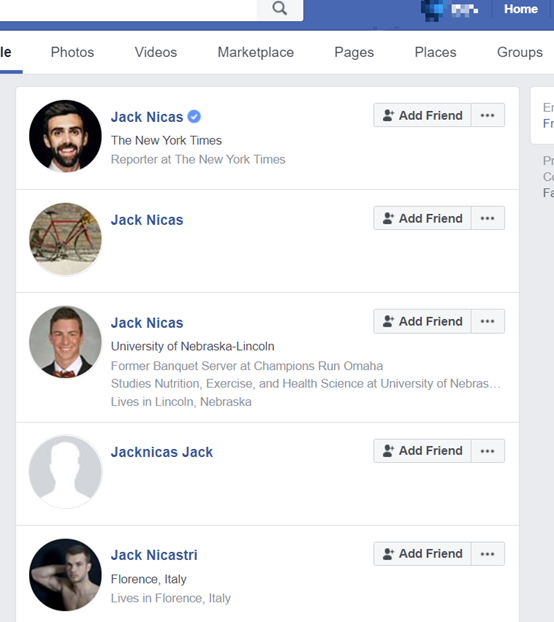
Task: Open the pixelated user avatar in header
Action: pos(433,10)
